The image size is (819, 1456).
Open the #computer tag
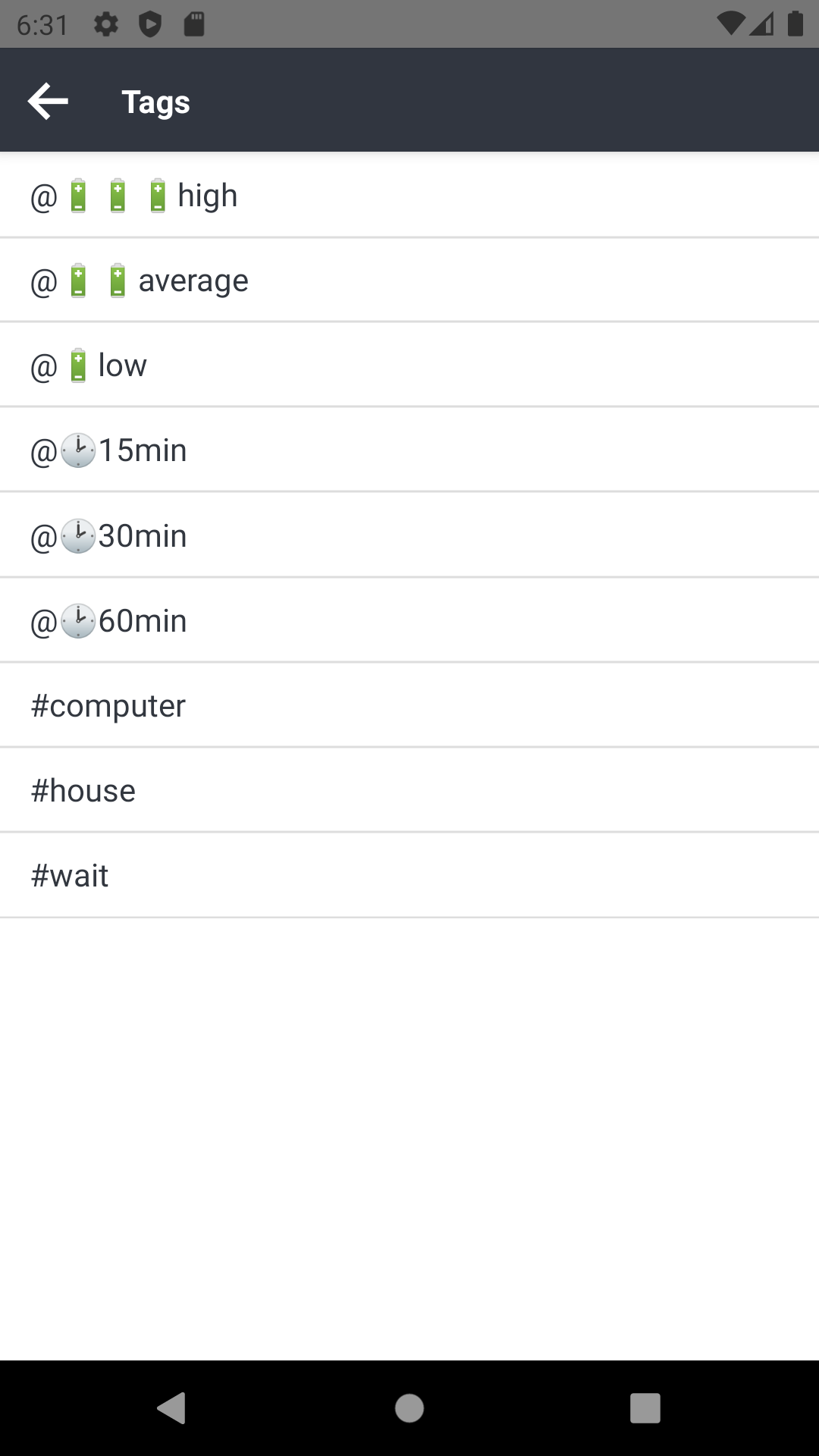pos(108,704)
